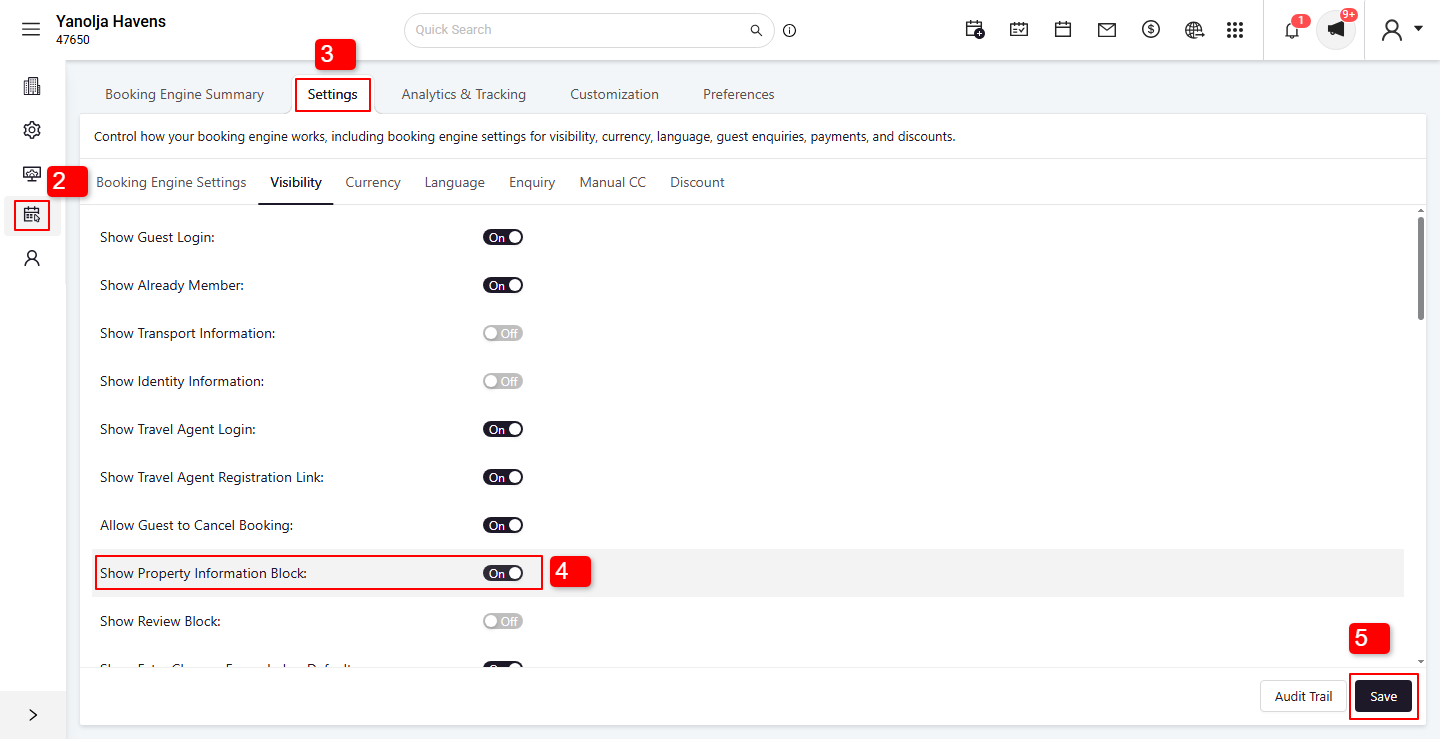Click the search magnifier icon
The height and width of the screenshot is (739, 1440).
click(x=756, y=30)
